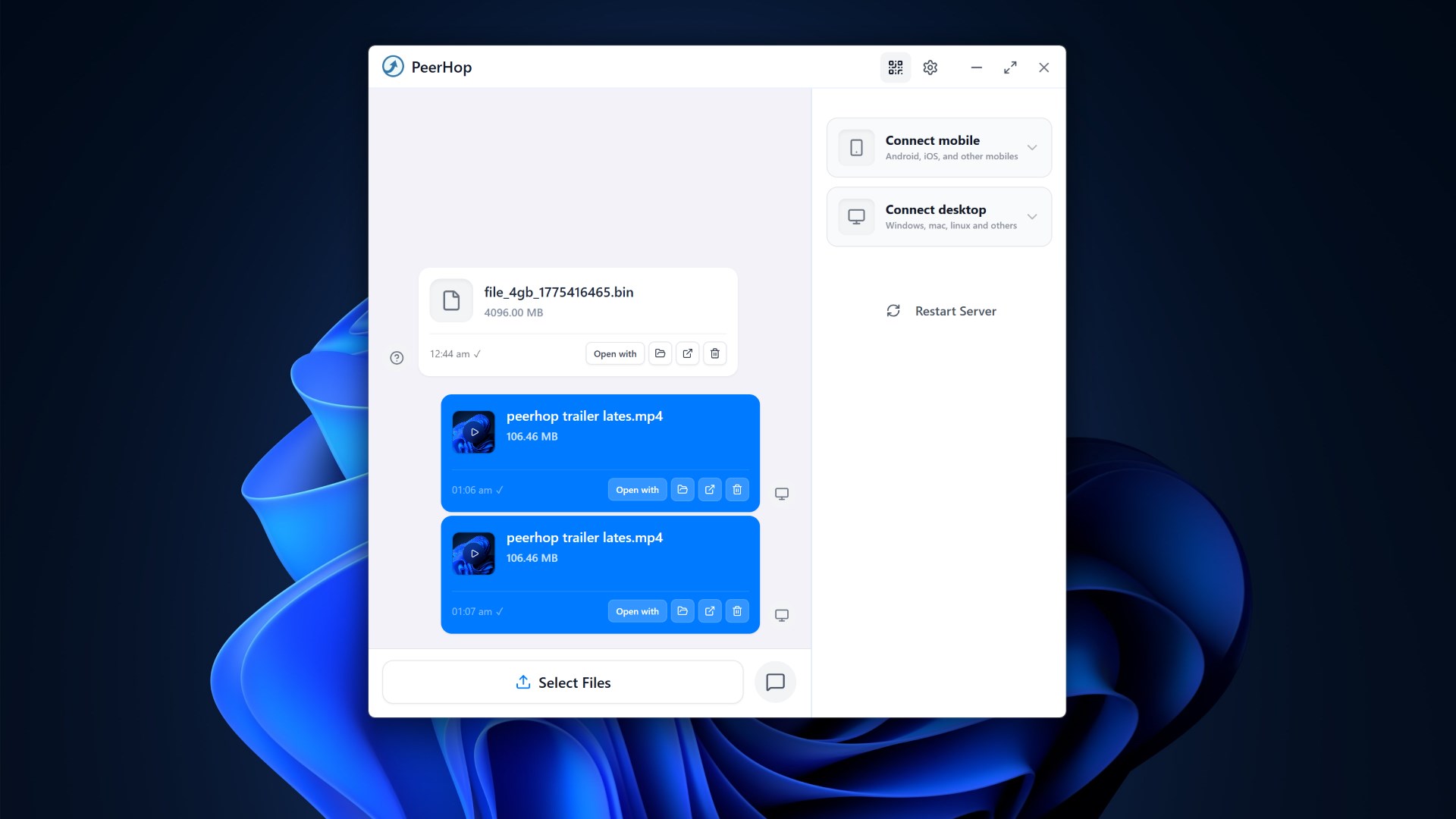This screenshot has width=1456, height=819.
Task: Click the 12:44 am timestamp
Action: tap(450, 354)
